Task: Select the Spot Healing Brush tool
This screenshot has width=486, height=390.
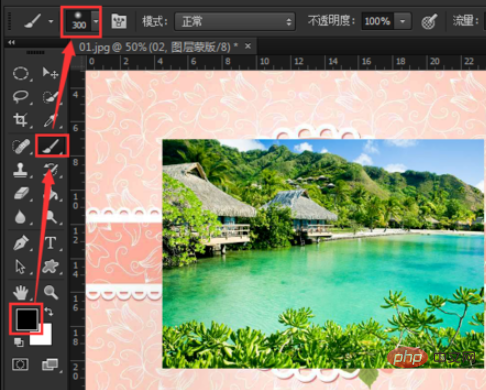Action: (x=21, y=146)
